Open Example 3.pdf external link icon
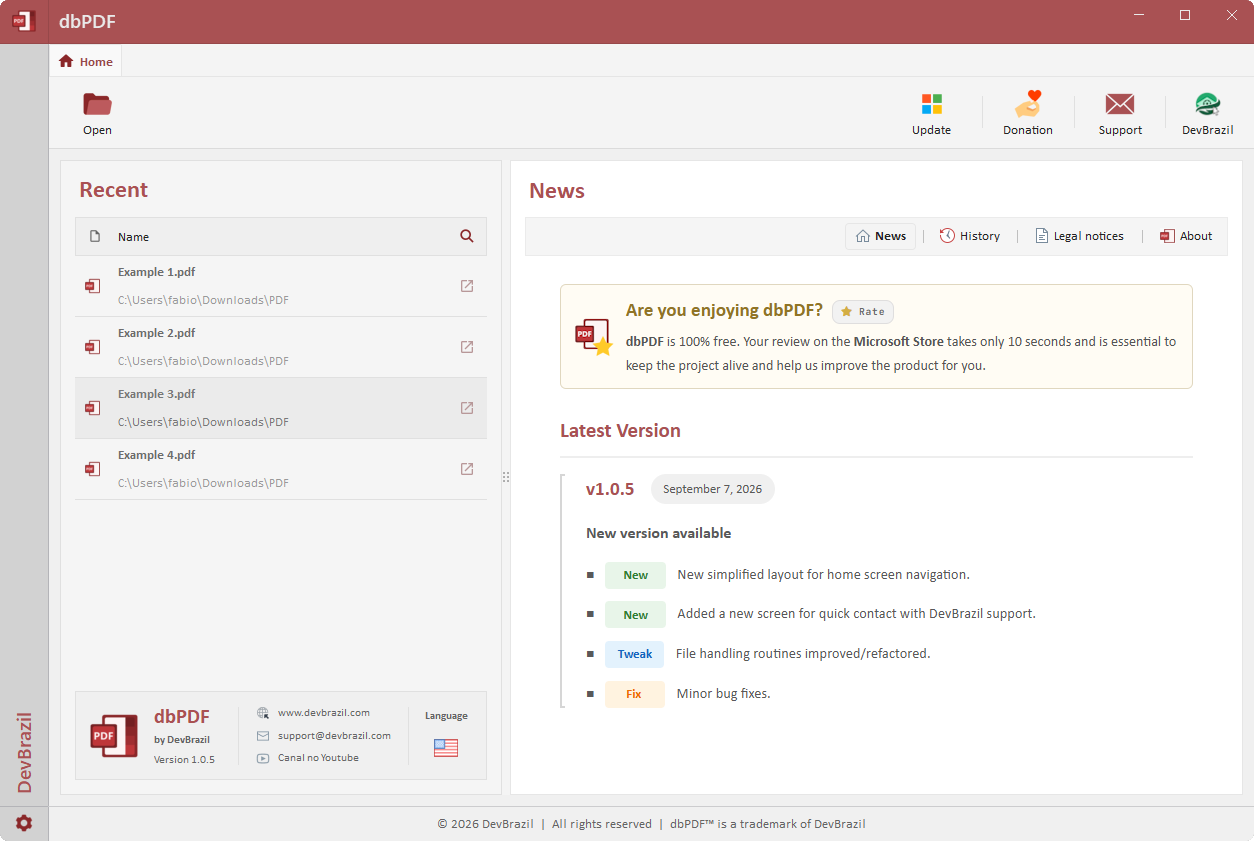Screen dimensions: 1254x841 click(467, 408)
